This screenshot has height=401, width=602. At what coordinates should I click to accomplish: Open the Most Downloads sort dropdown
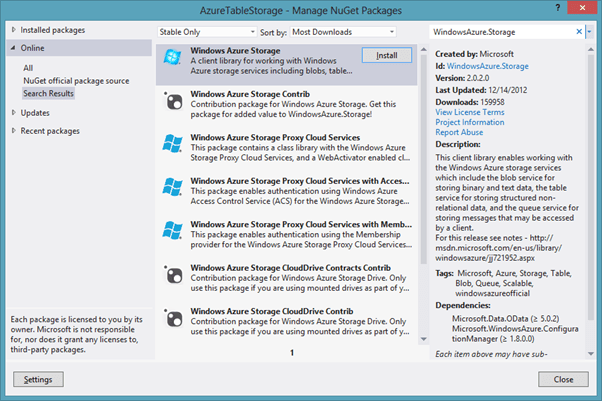coord(337,31)
